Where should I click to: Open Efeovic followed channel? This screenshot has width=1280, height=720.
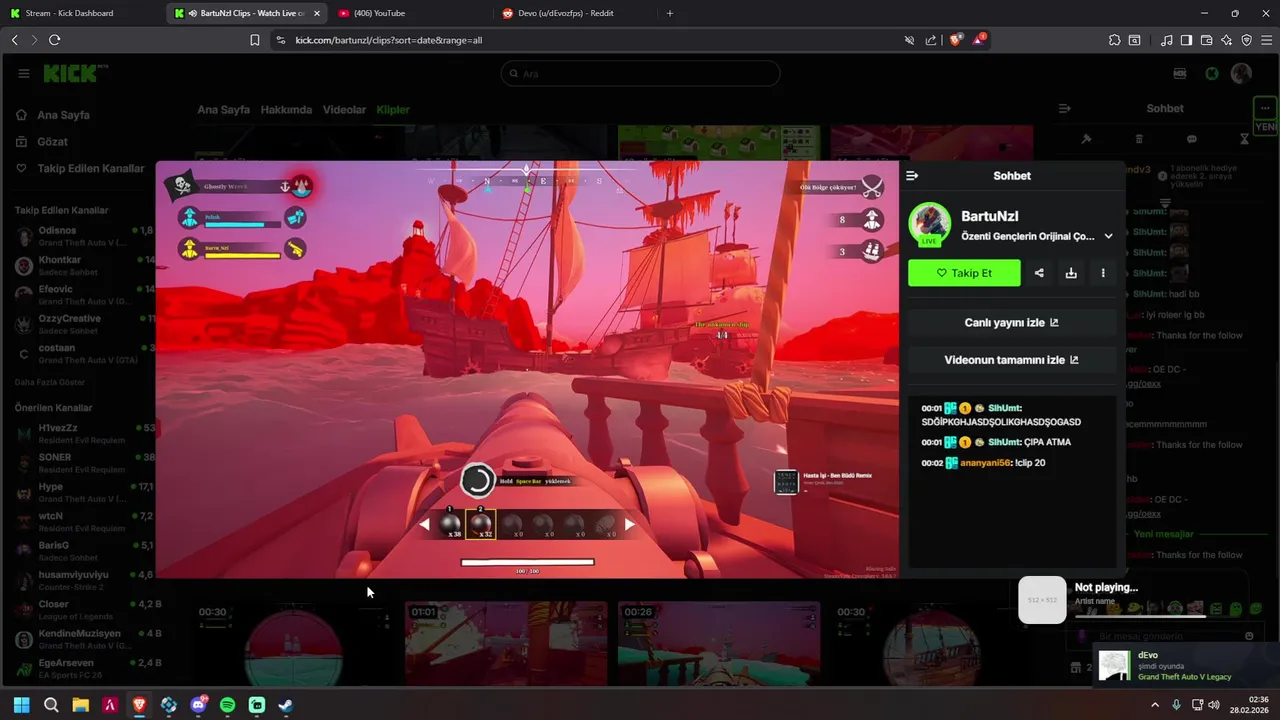[x=84, y=294]
